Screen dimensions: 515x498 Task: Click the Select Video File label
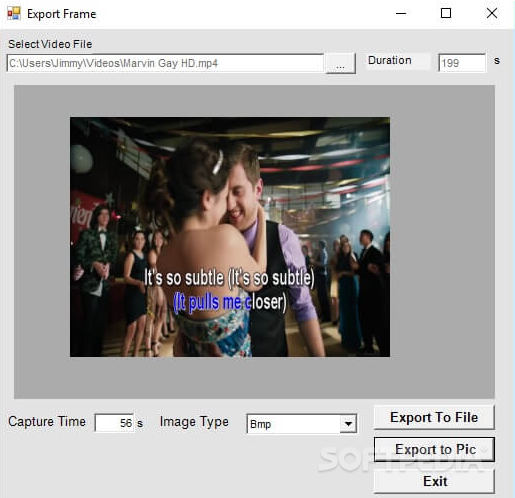click(50, 44)
